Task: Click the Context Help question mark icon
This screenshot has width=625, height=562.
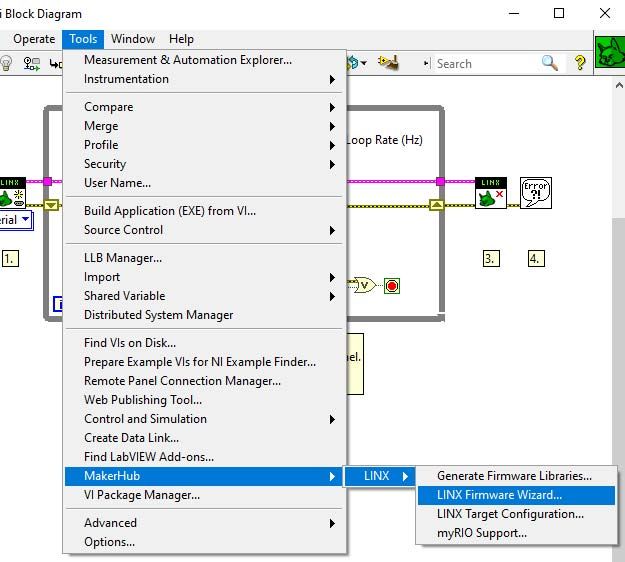Action: (580, 63)
